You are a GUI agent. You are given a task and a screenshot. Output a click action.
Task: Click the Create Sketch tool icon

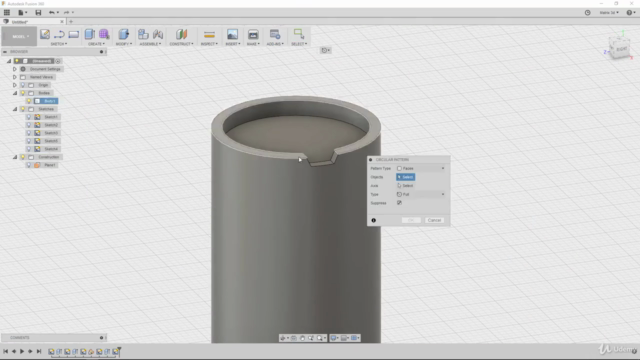(x=45, y=34)
